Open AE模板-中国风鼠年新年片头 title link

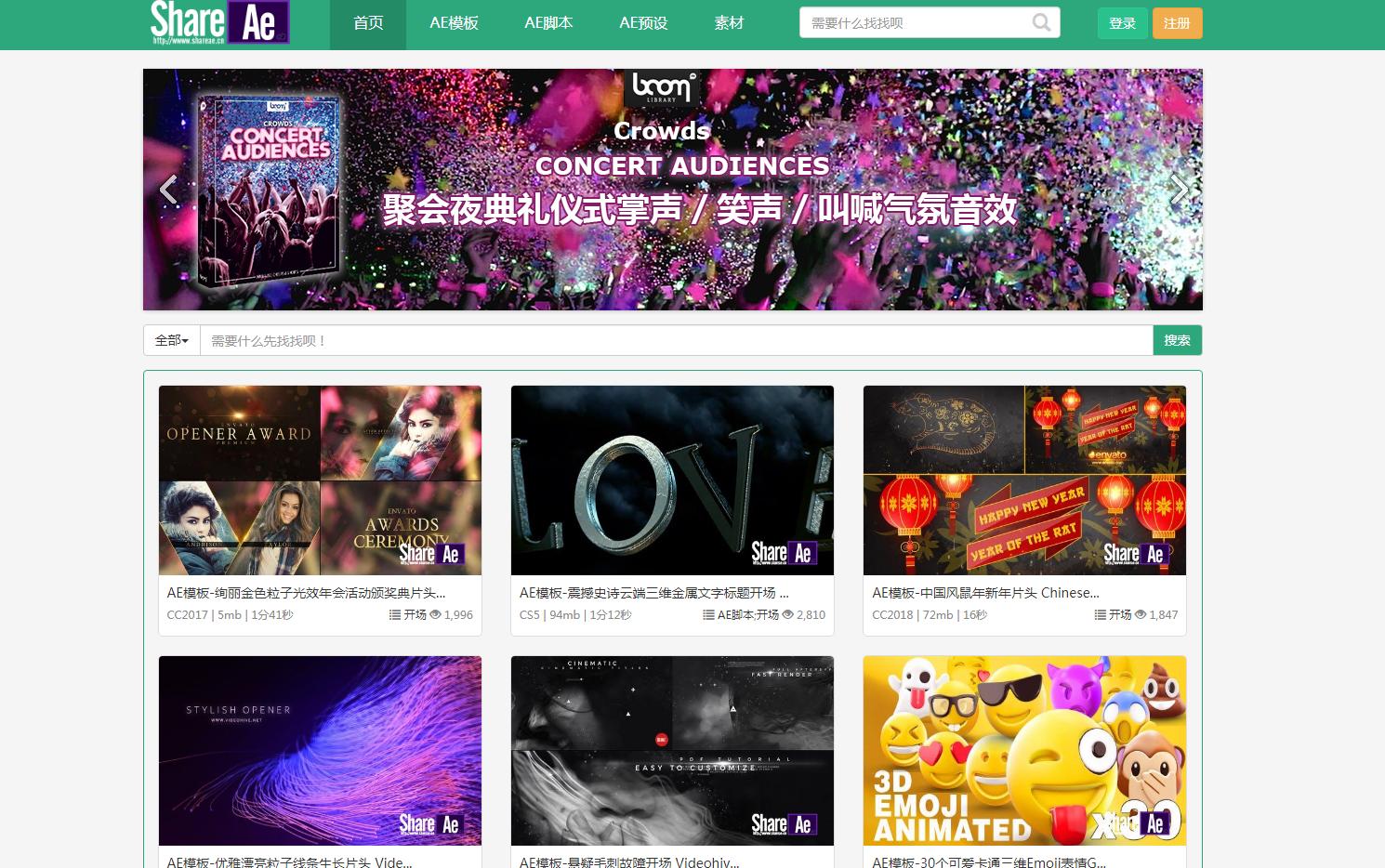[x=985, y=593]
